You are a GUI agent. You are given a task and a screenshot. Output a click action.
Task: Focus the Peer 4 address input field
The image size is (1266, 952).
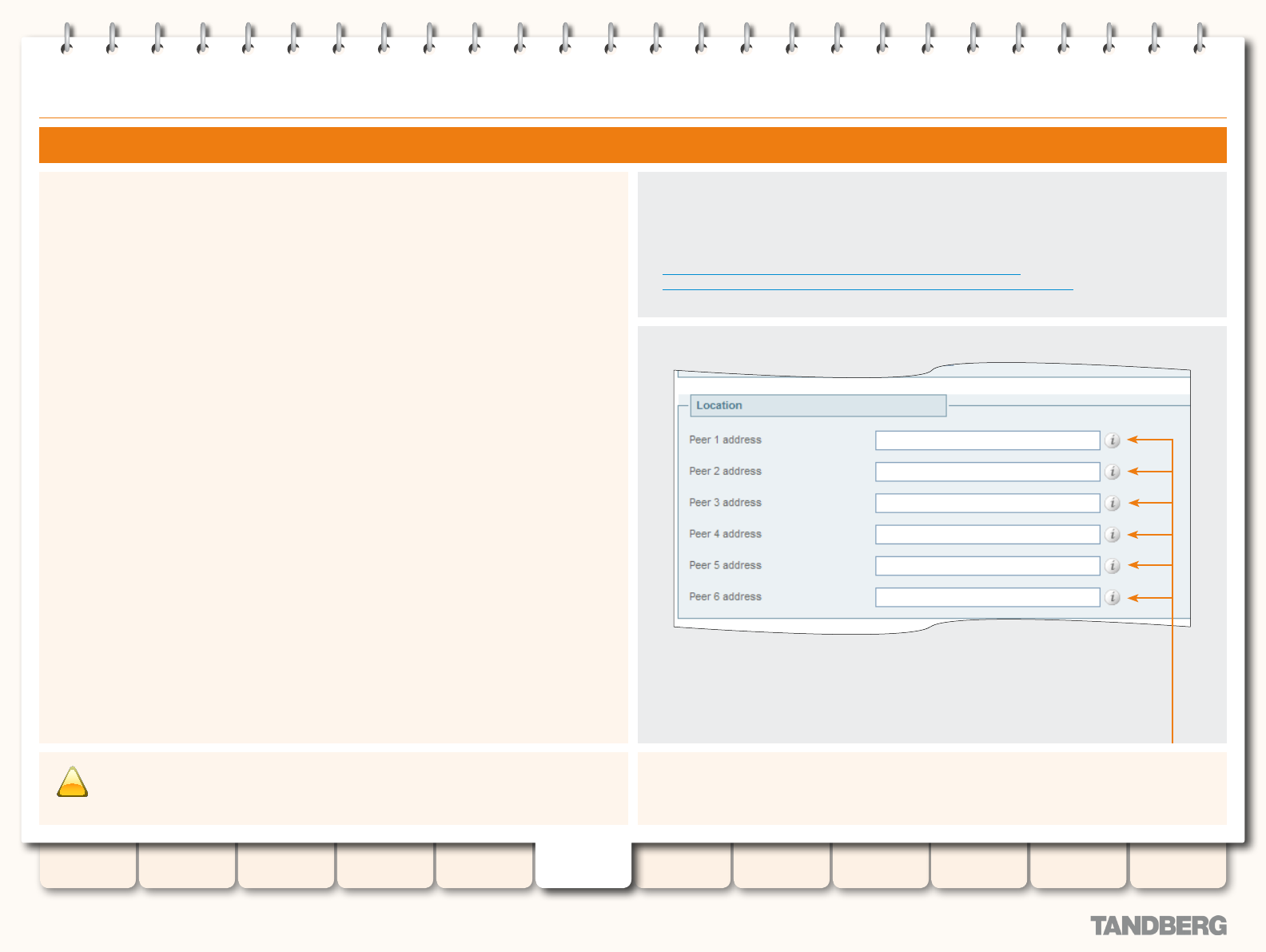(x=987, y=534)
